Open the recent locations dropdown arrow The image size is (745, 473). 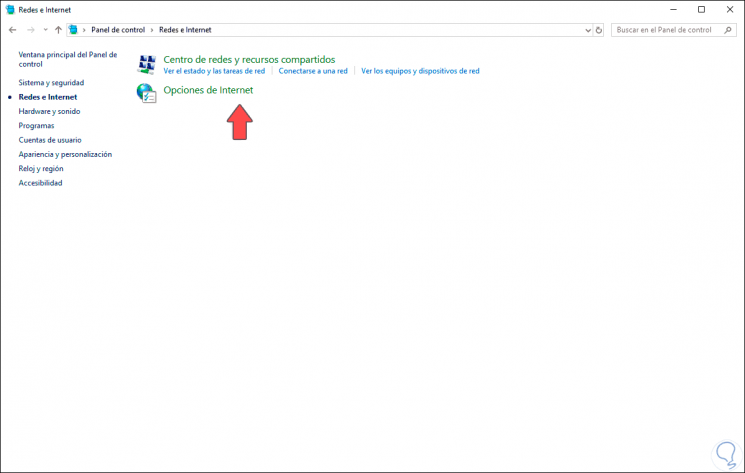click(45, 30)
